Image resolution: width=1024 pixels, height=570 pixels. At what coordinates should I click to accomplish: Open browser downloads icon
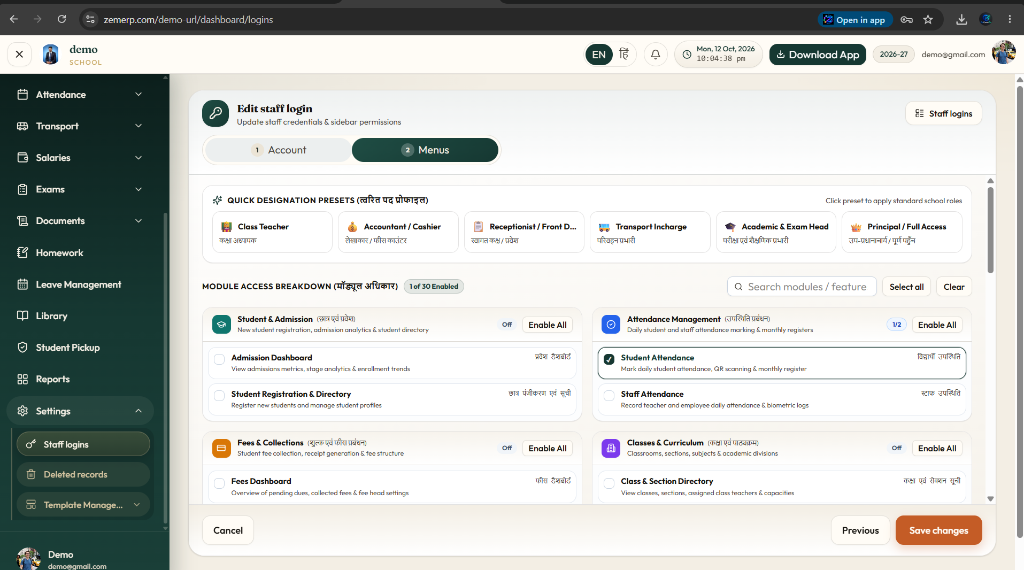click(961, 20)
